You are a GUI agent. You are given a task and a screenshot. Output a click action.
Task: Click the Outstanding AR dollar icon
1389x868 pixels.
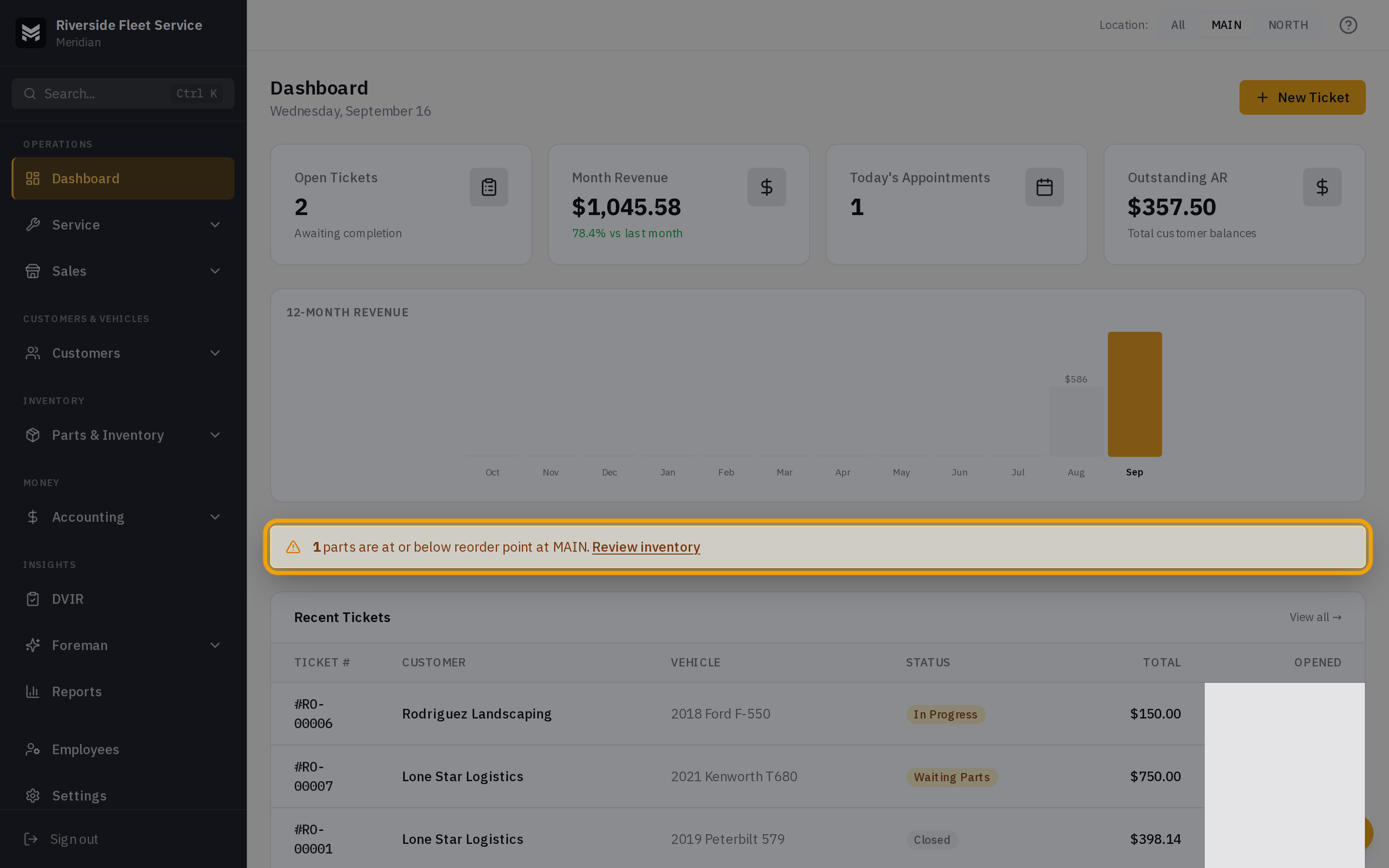click(1322, 187)
